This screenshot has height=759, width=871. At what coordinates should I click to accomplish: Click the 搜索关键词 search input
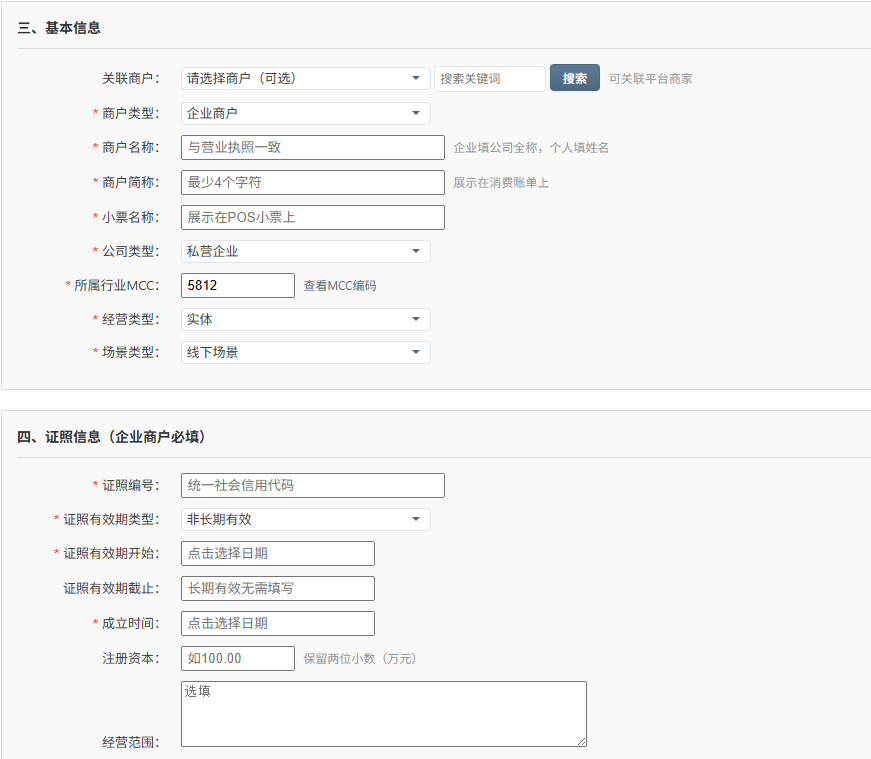point(489,78)
